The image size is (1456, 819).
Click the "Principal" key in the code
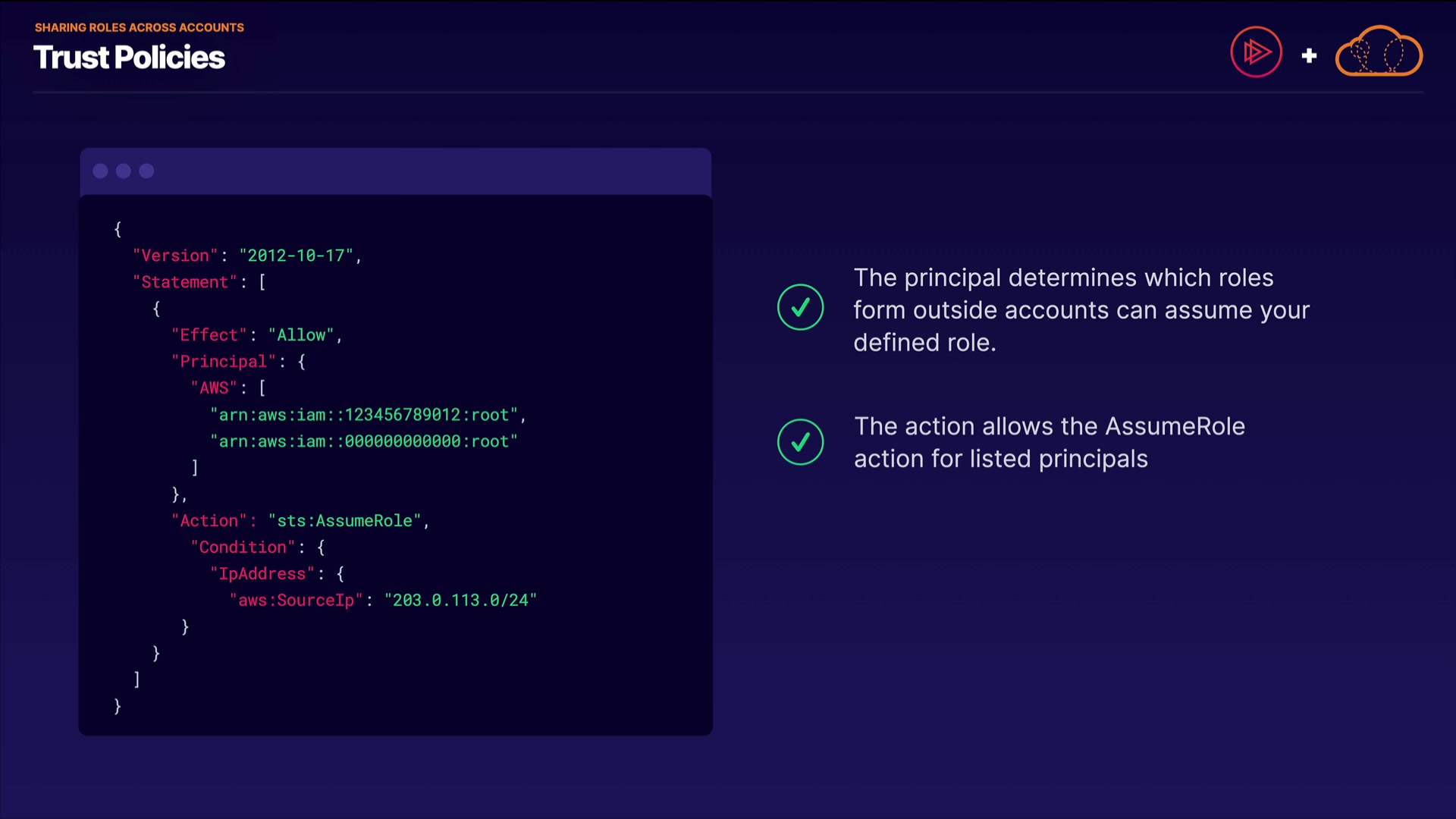coord(223,362)
